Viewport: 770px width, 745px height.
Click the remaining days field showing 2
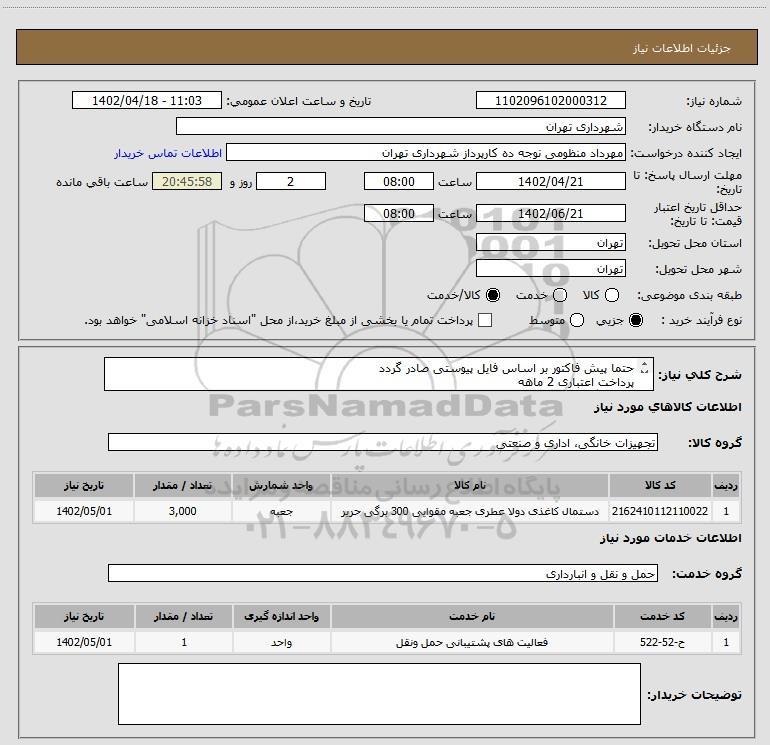coord(291,181)
